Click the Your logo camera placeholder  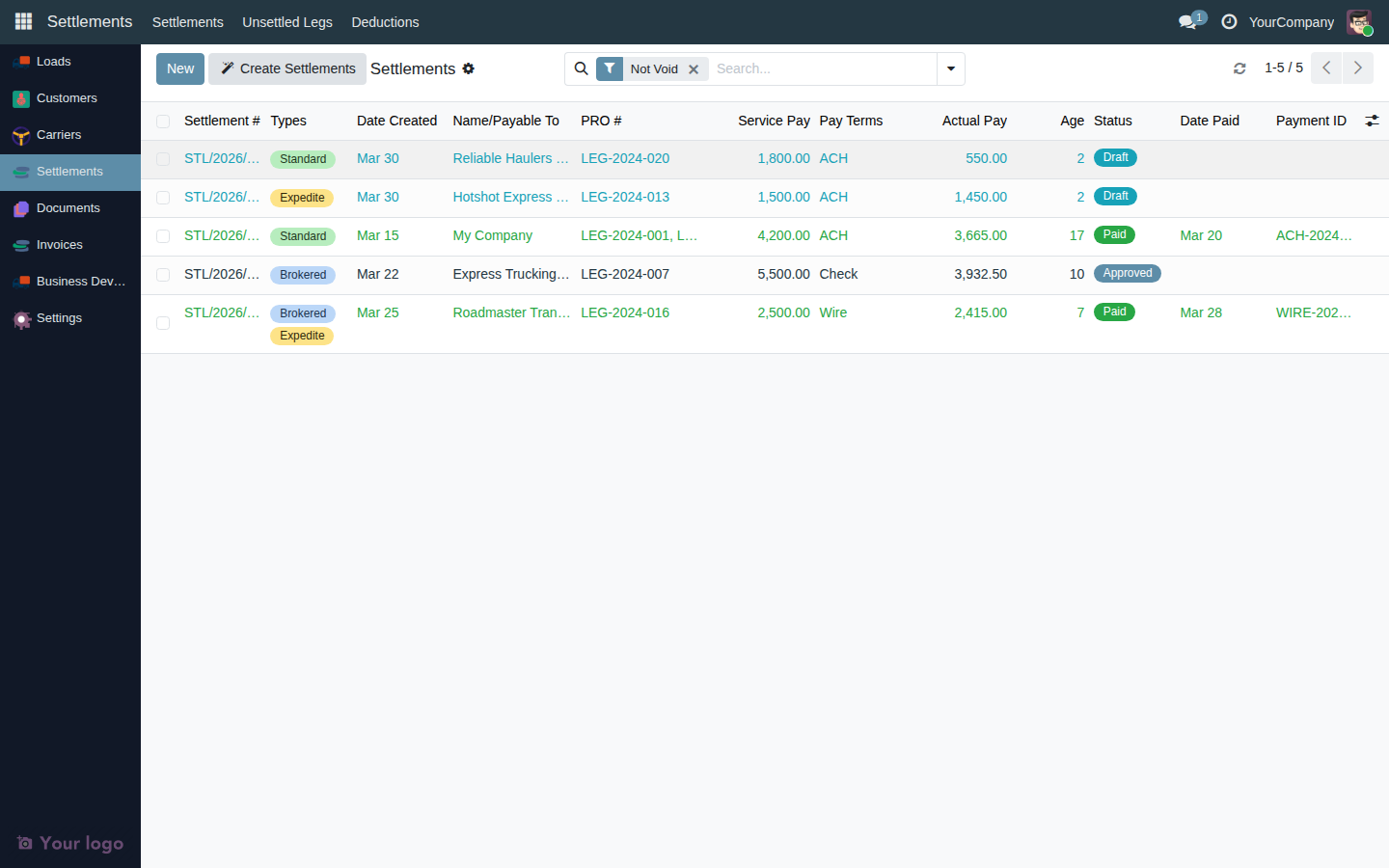pyautogui.click(x=25, y=843)
